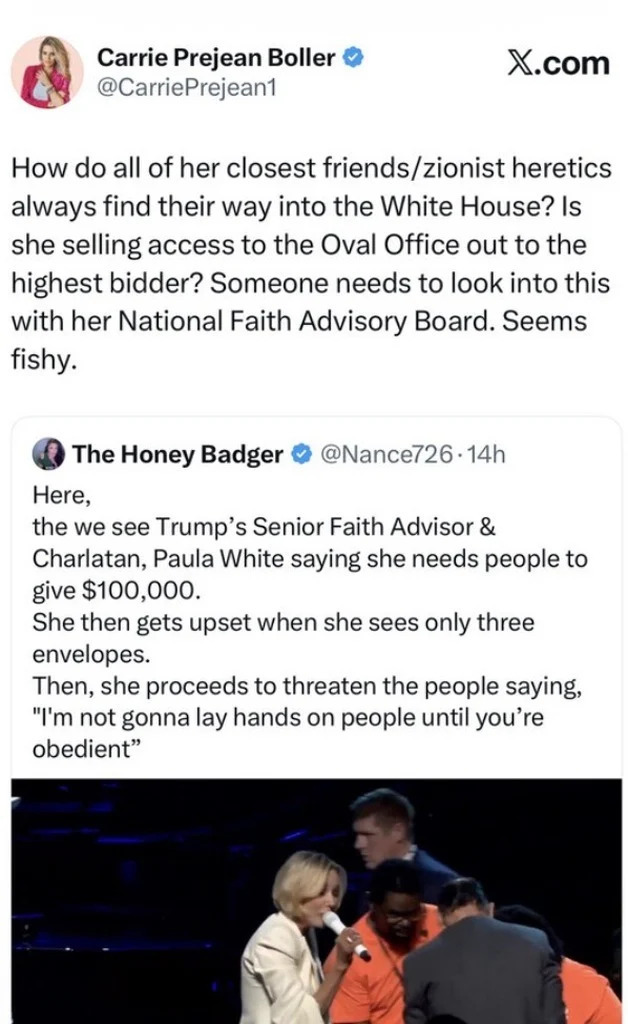Click The Honey Badger account name
Image resolution: width=628 pixels, height=1024 pixels.
(178, 455)
